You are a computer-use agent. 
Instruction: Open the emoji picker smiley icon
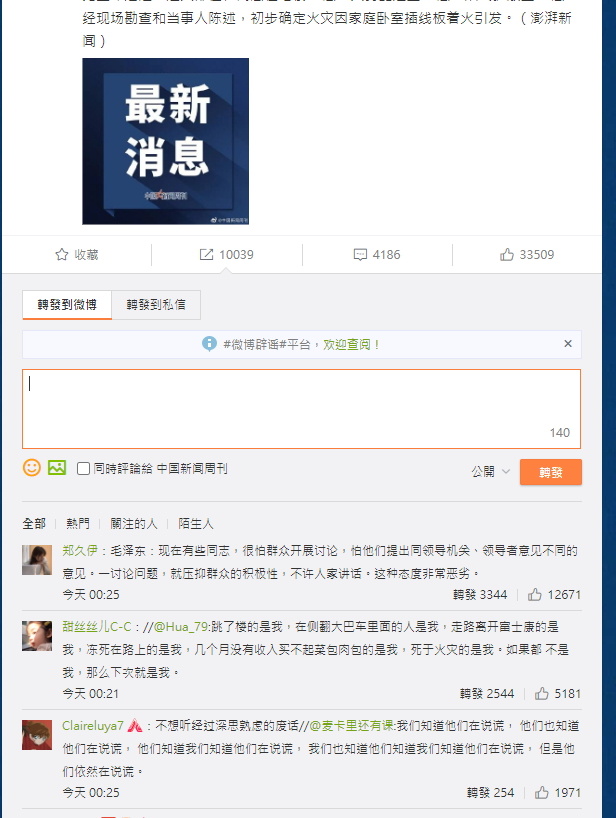pyautogui.click(x=31, y=467)
